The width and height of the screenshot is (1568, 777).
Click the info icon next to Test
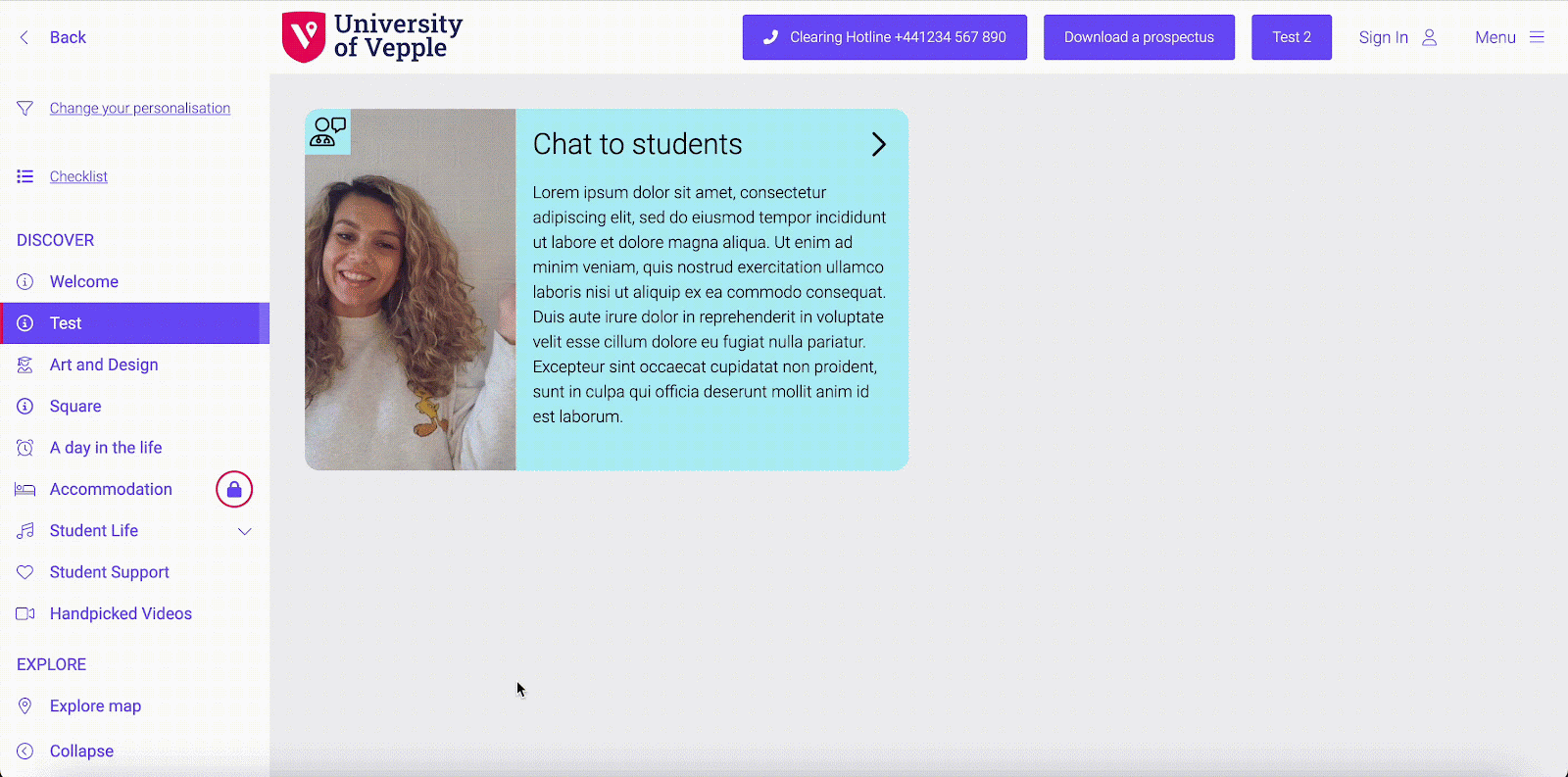click(25, 323)
